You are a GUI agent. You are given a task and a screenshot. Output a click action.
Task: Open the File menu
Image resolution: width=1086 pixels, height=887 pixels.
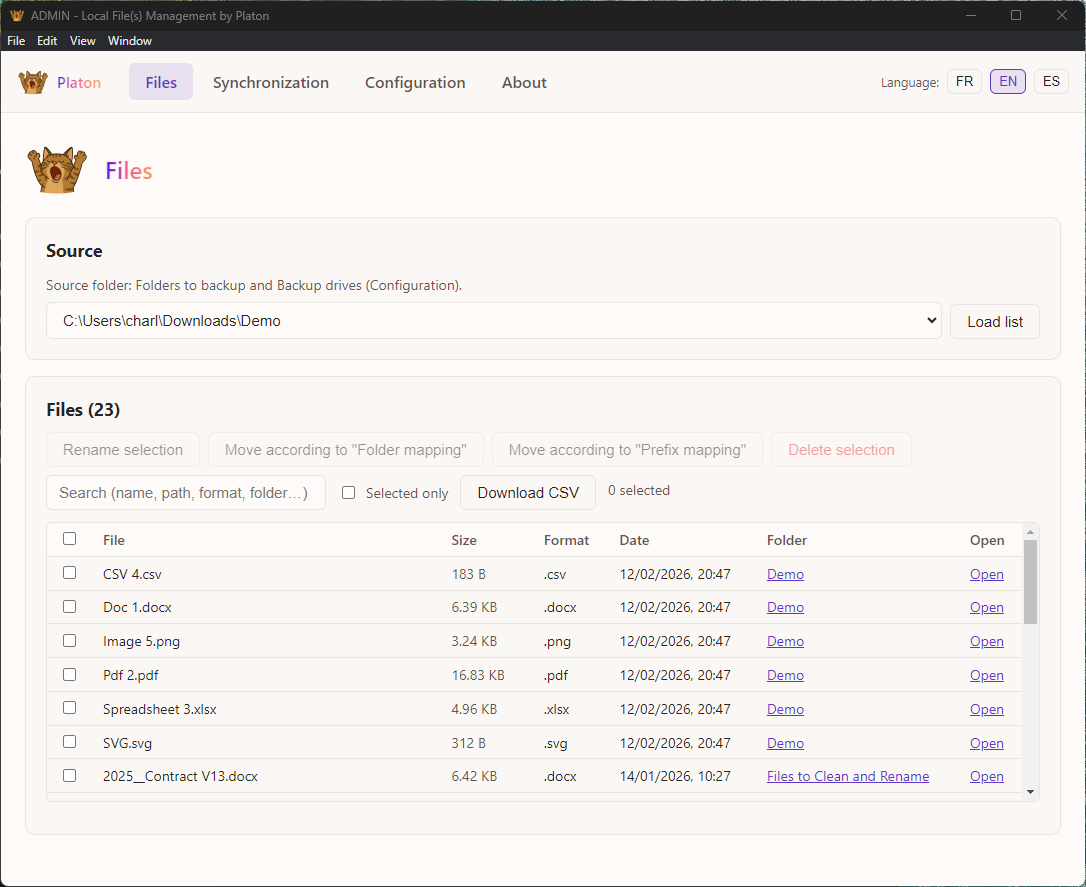[15, 40]
